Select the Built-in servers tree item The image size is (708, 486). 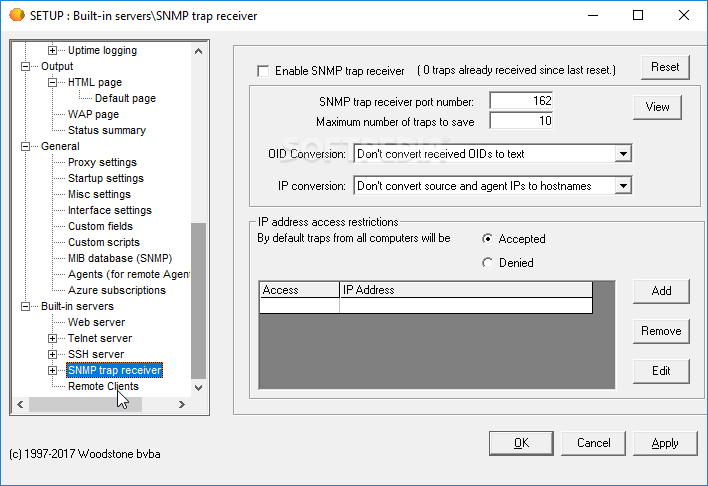coord(77,306)
